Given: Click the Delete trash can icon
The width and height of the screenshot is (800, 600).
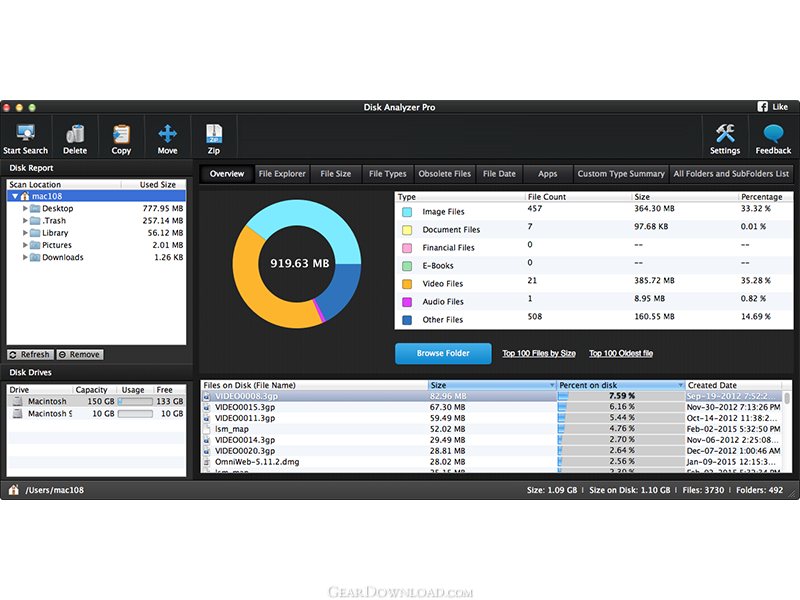Looking at the screenshot, I should pos(75,134).
